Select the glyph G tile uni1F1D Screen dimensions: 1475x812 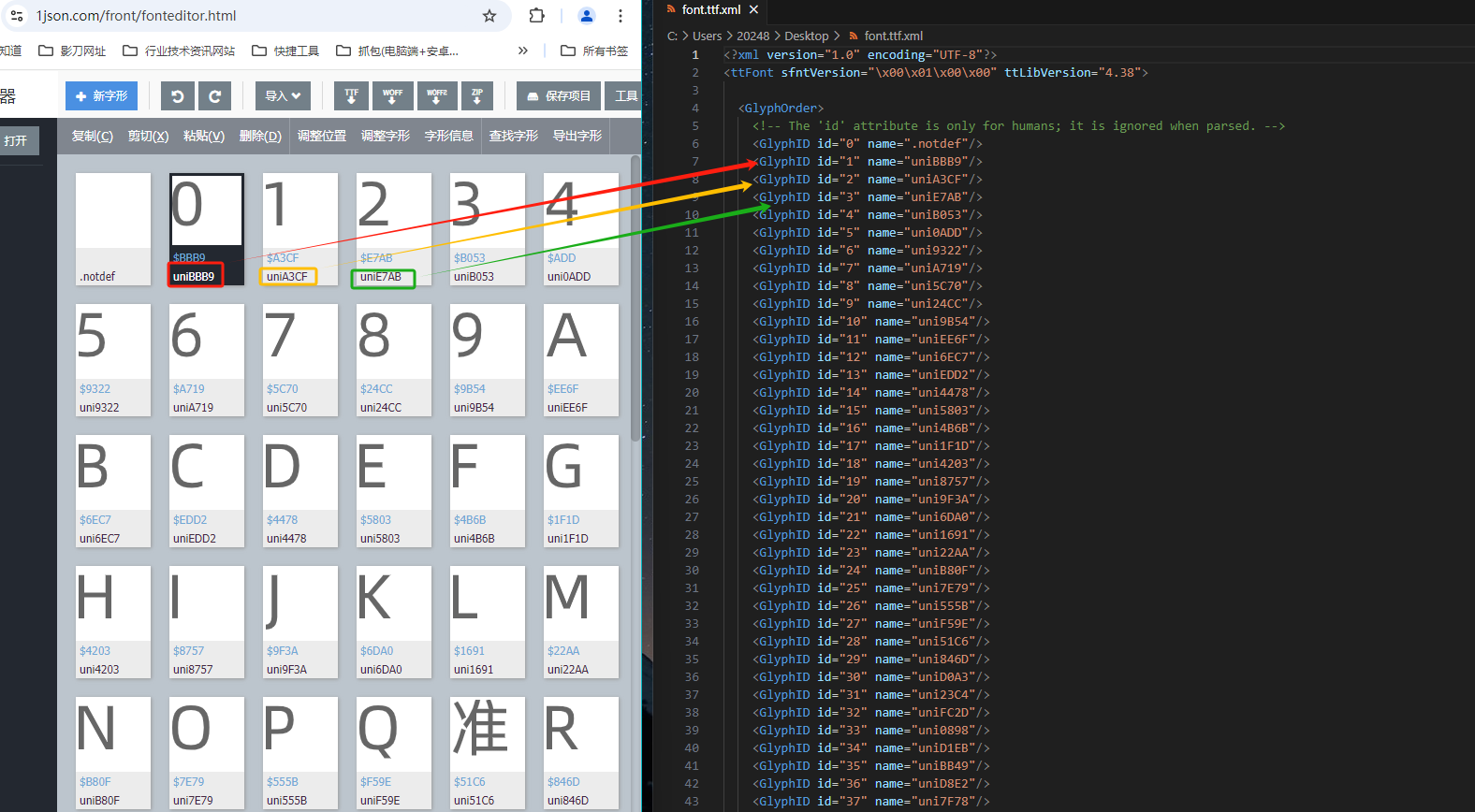tap(581, 491)
